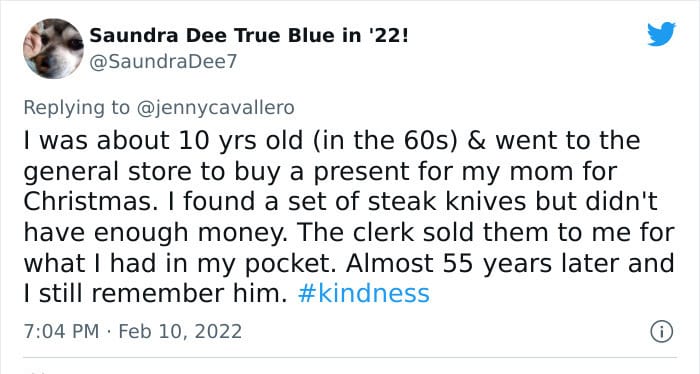Viewport: 700px width, 374px height.
Task: Click the 7:04 PM timestamp
Action: [x=61, y=331]
